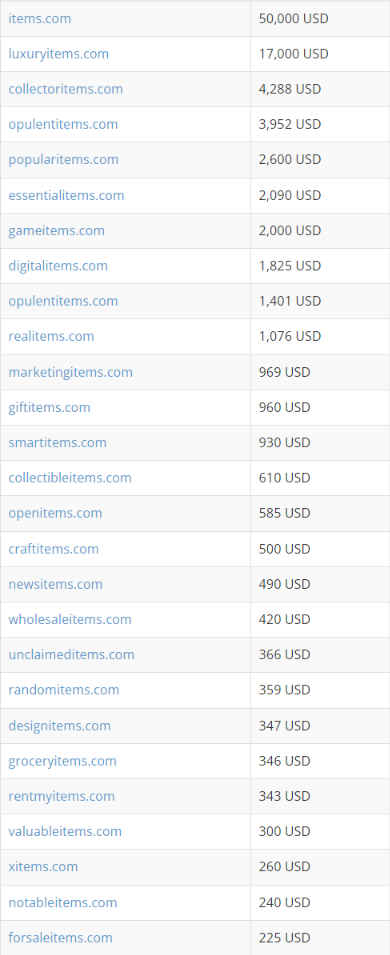Open smartitems.com domain
This screenshot has height=955, width=390.
pyautogui.click(x=57, y=443)
